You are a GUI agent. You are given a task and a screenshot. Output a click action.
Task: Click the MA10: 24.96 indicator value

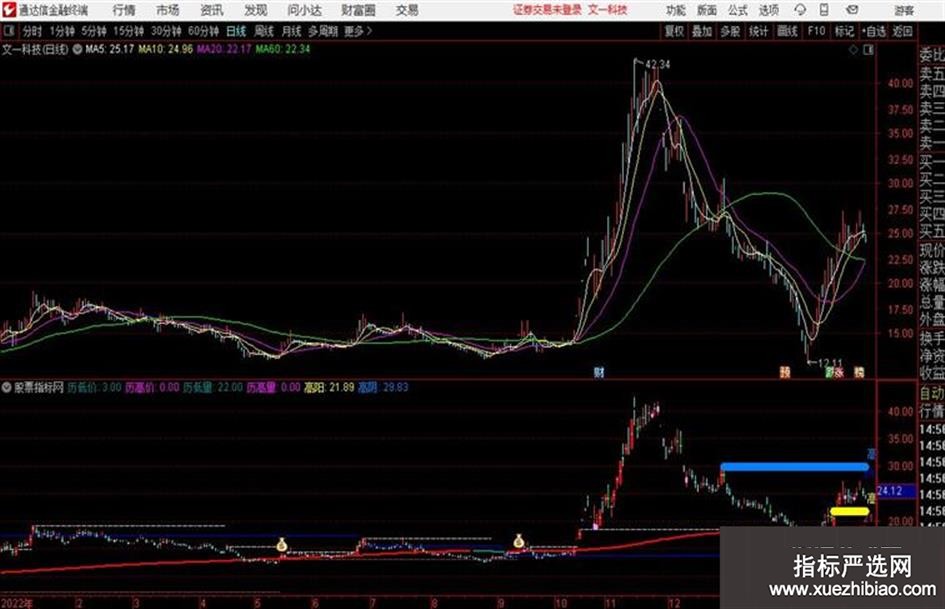pos(166,49)
